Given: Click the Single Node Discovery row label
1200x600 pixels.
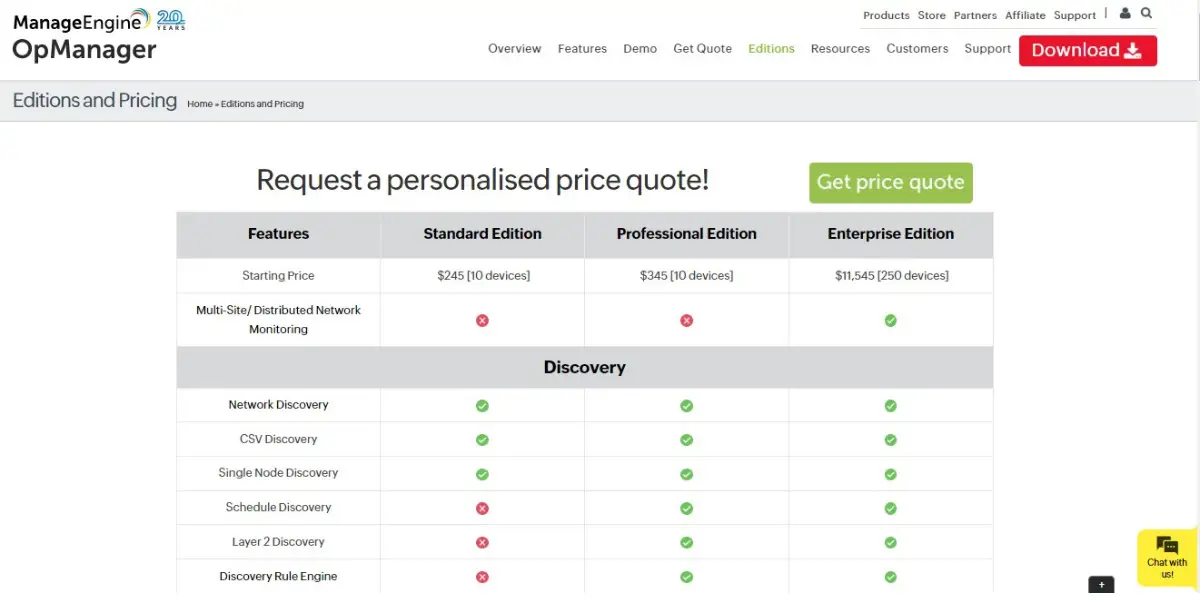Looking at the screenshot, I should (278, 473).
